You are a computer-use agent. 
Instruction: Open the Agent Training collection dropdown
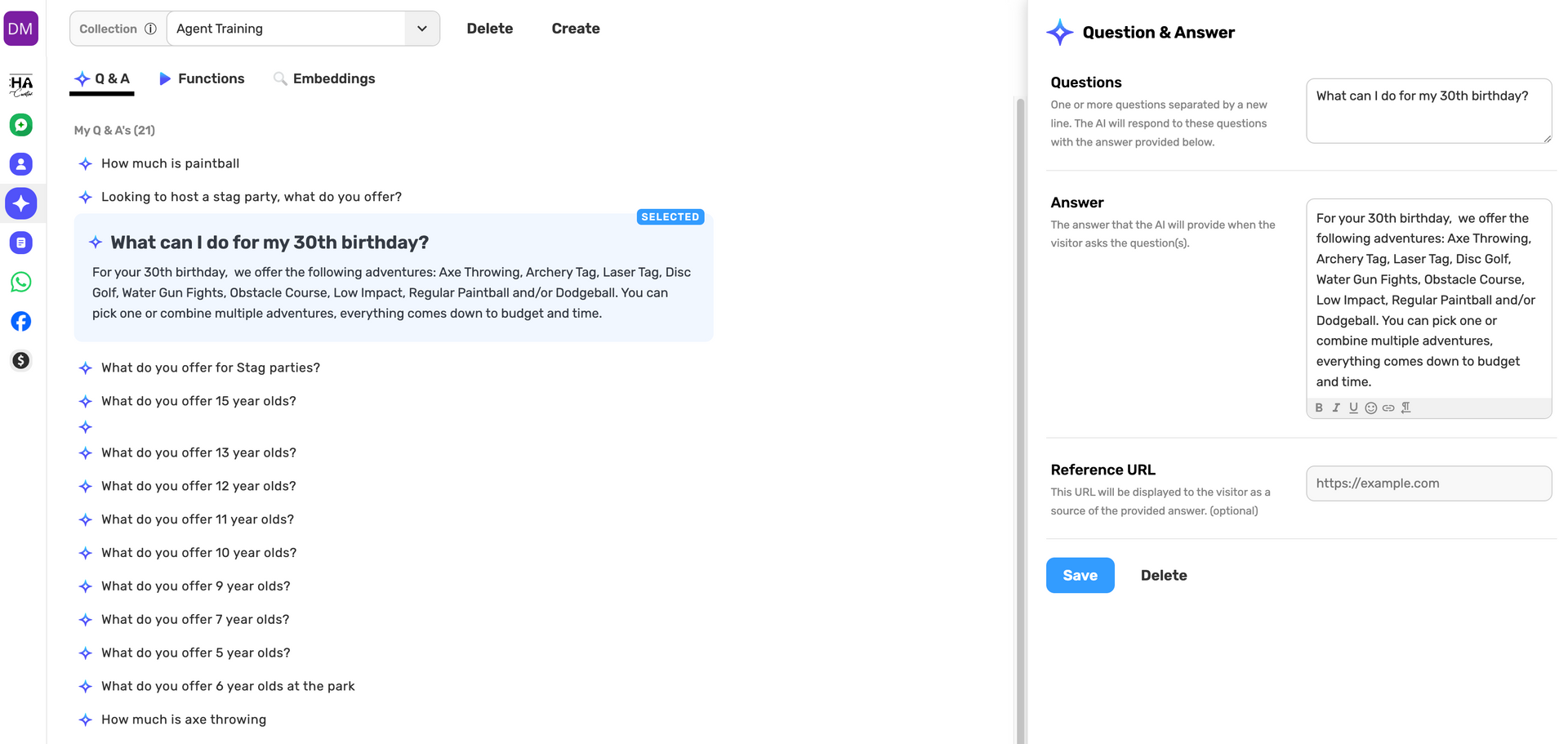coord(421,29)
